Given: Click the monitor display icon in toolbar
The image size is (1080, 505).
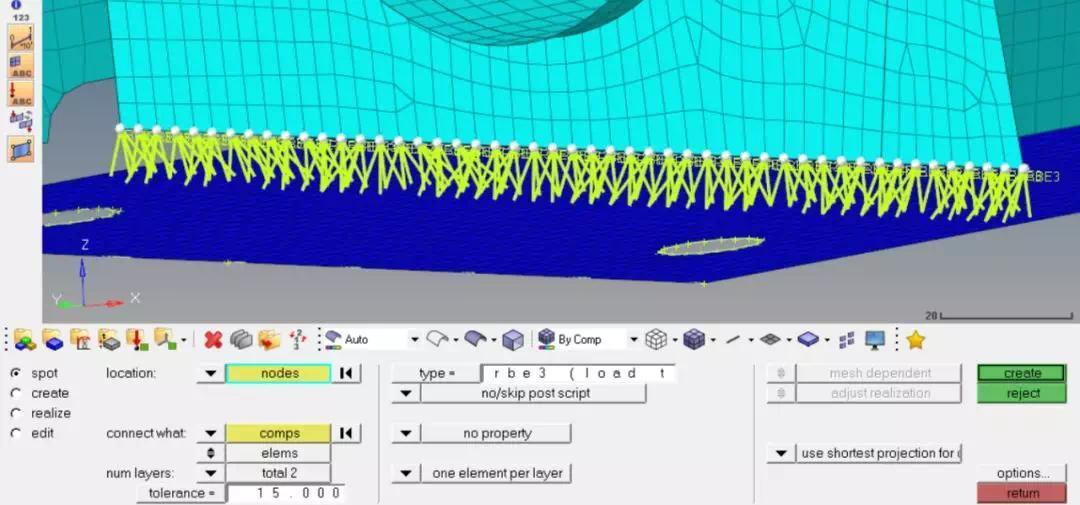Looking at the screenshot, I should [x=875, y=339].
